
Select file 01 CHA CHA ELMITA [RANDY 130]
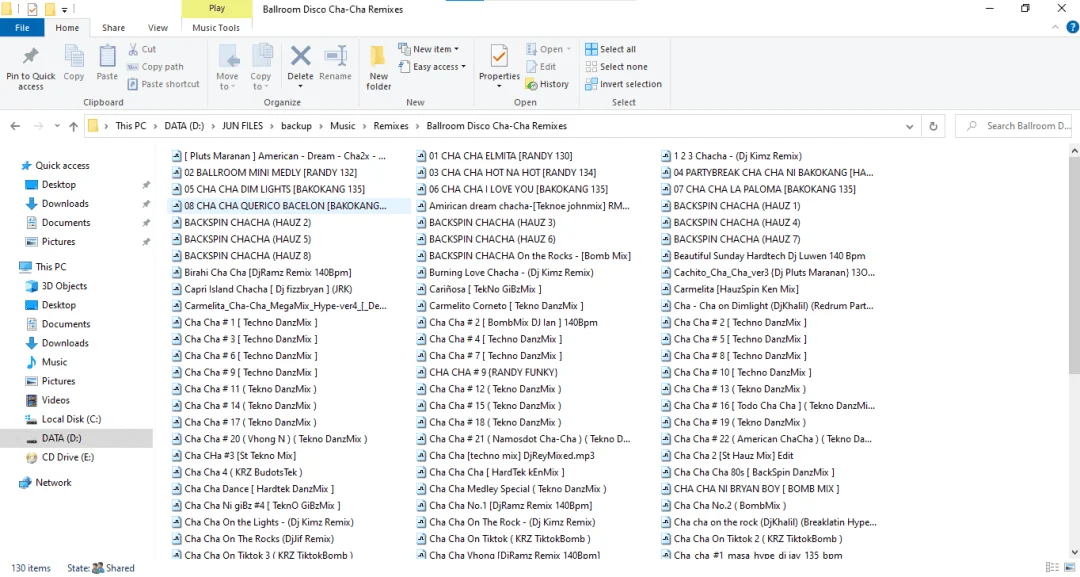click(500, 156)
